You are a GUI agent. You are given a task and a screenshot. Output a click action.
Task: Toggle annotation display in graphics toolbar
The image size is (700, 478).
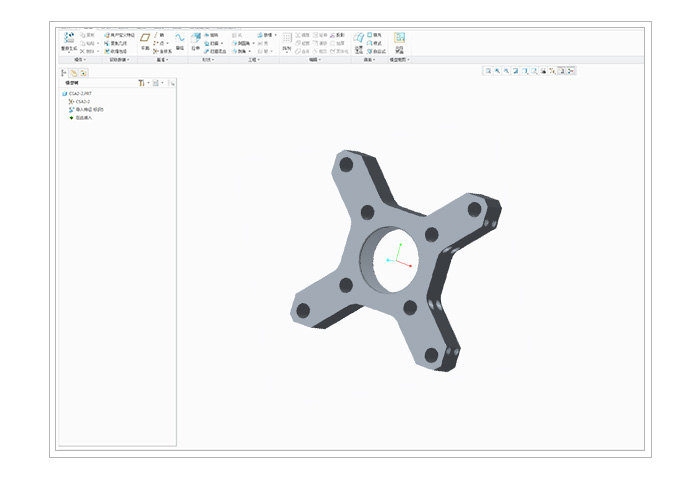pos(561,71)
